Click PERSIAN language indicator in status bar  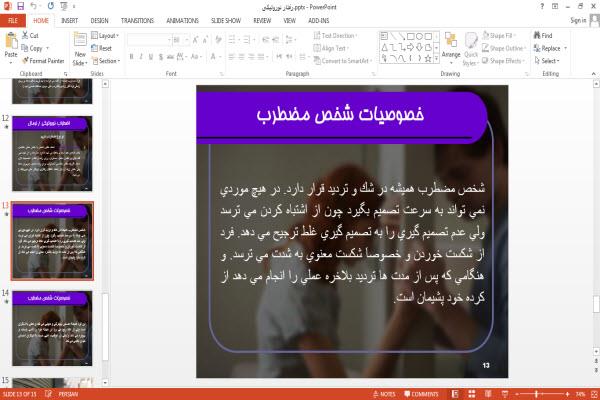68,394
